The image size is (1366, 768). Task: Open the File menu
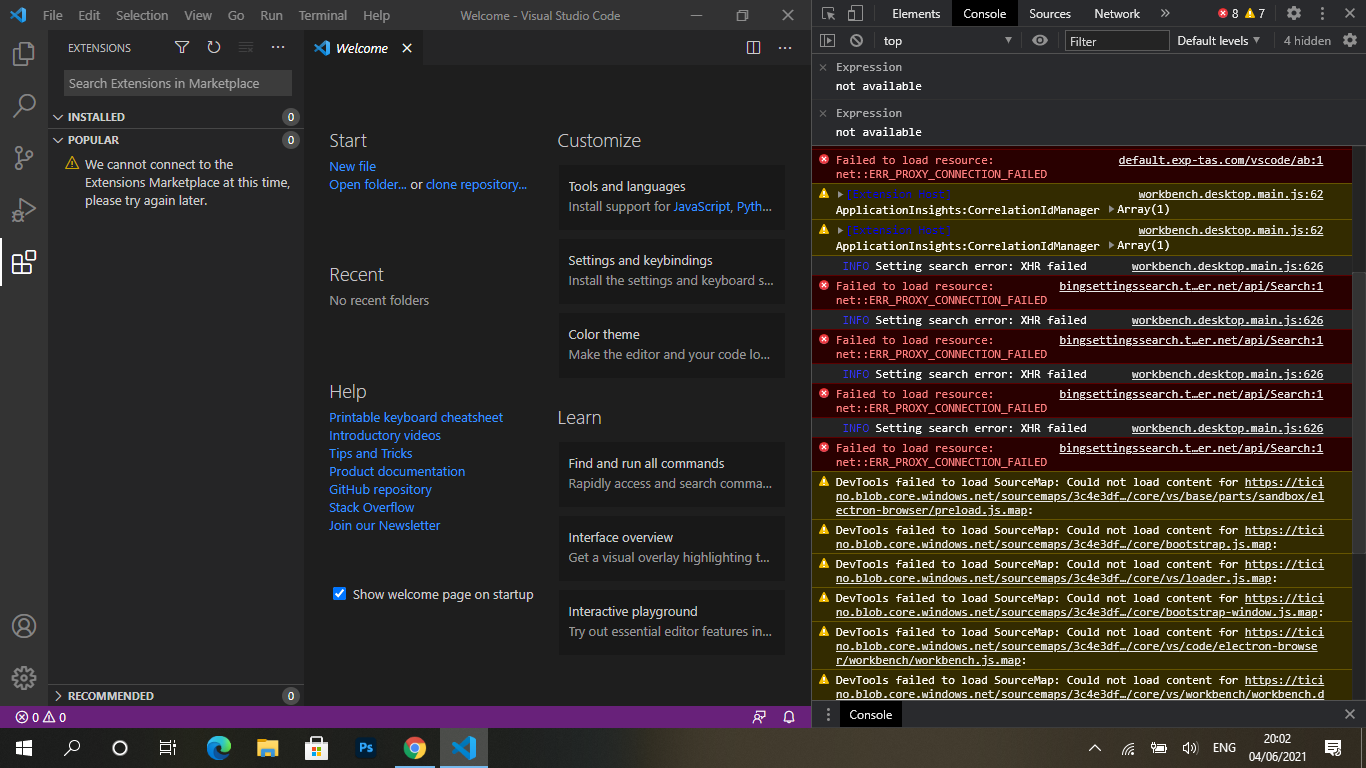pos(53,15)
